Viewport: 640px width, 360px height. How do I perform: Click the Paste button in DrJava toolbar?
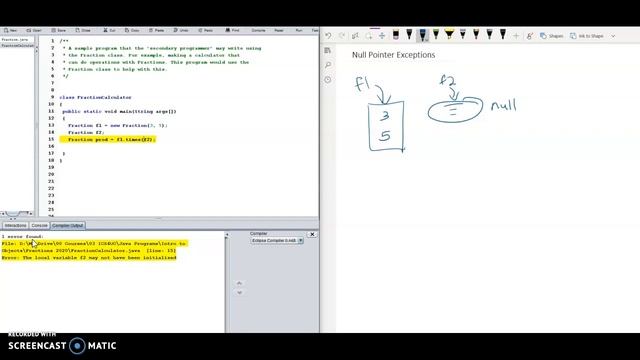tap(156, 30)
